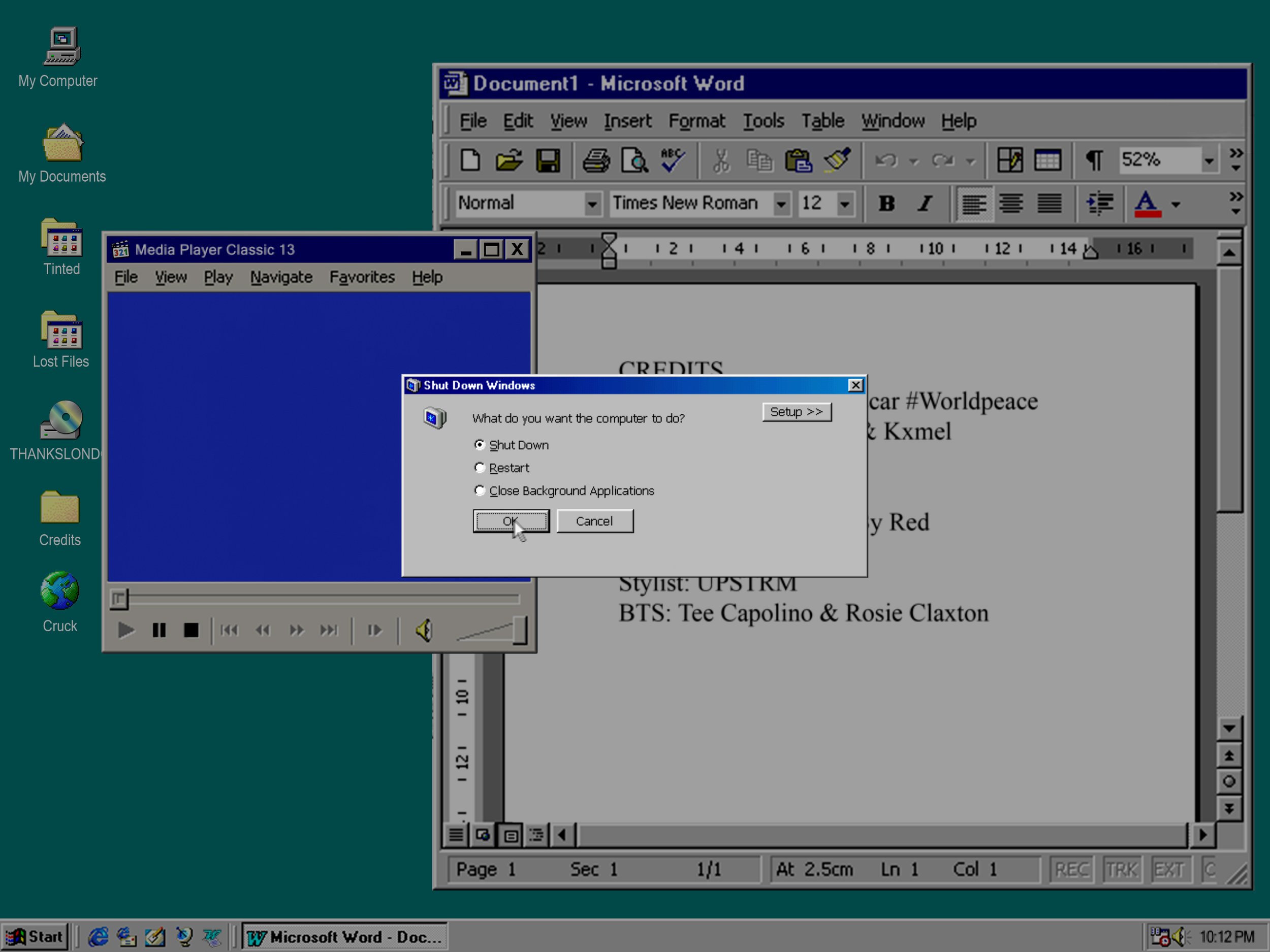Click the Insert Table icon in Word
1270x952 pixels.
tap(1047, 160)
